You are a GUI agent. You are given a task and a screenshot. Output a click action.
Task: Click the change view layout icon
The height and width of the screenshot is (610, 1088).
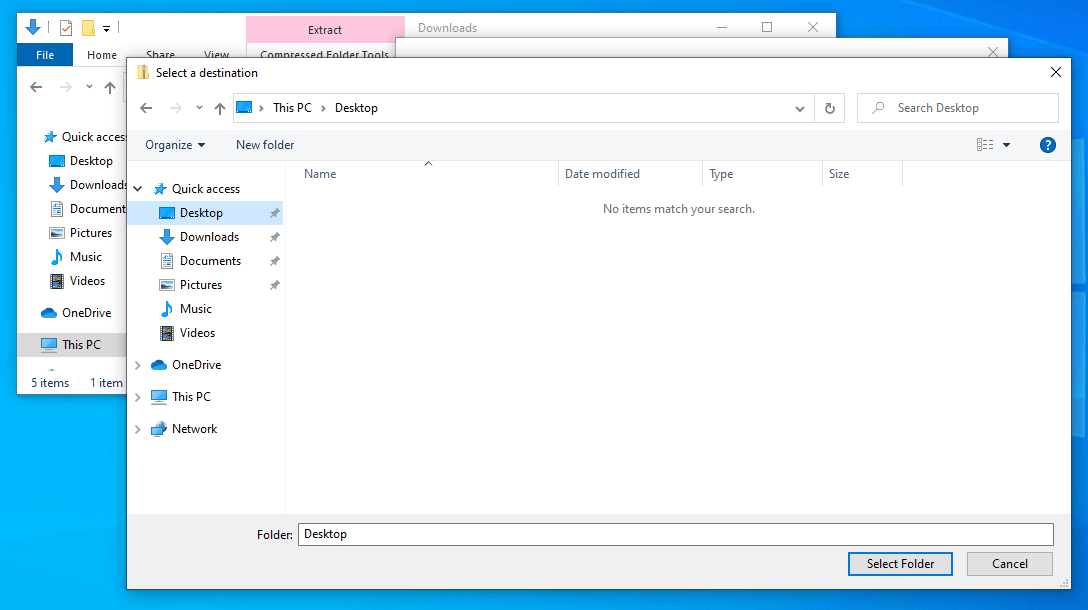985,145
